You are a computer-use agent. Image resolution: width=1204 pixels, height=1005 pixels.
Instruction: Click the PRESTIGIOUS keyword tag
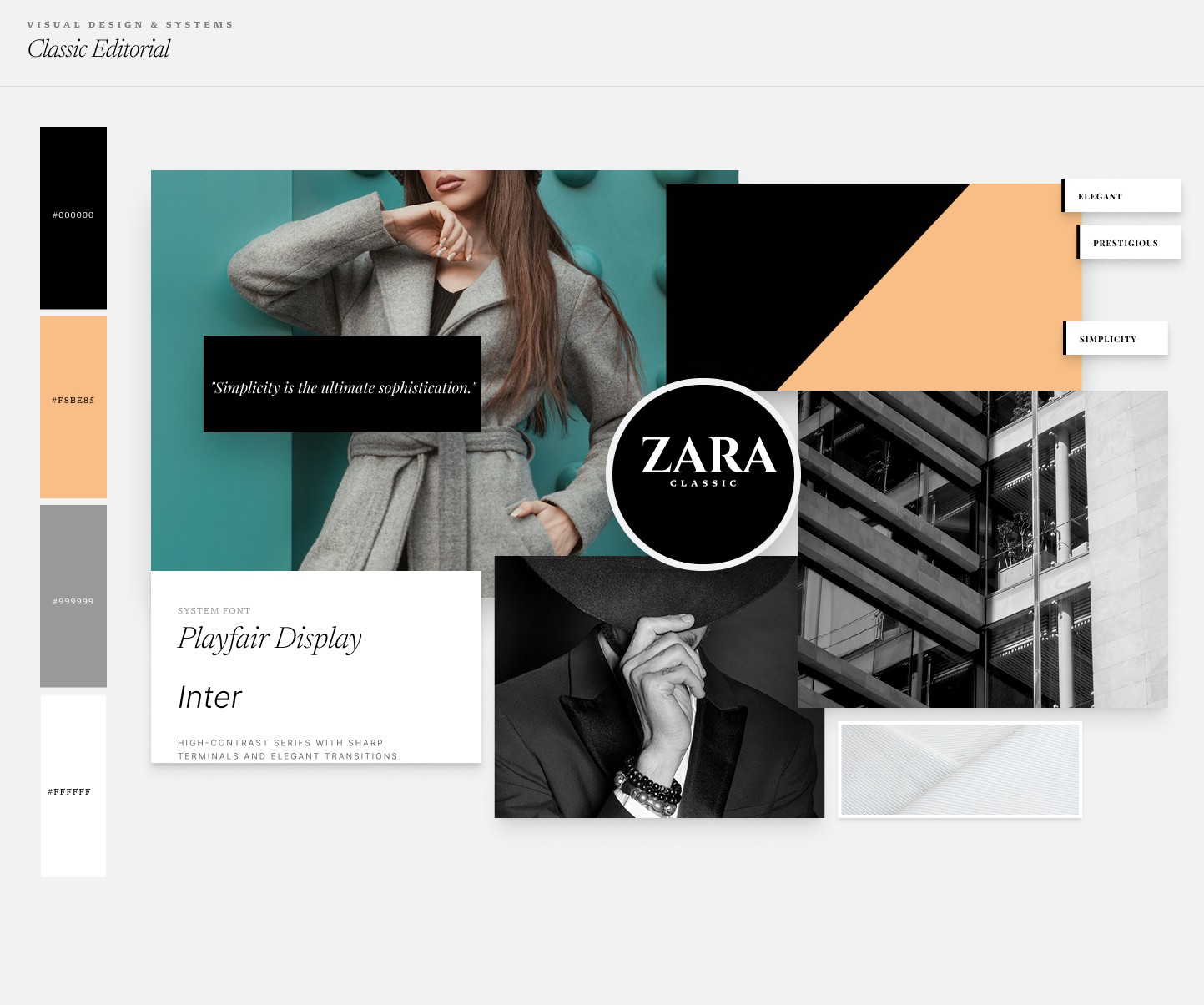(1128, 242)
